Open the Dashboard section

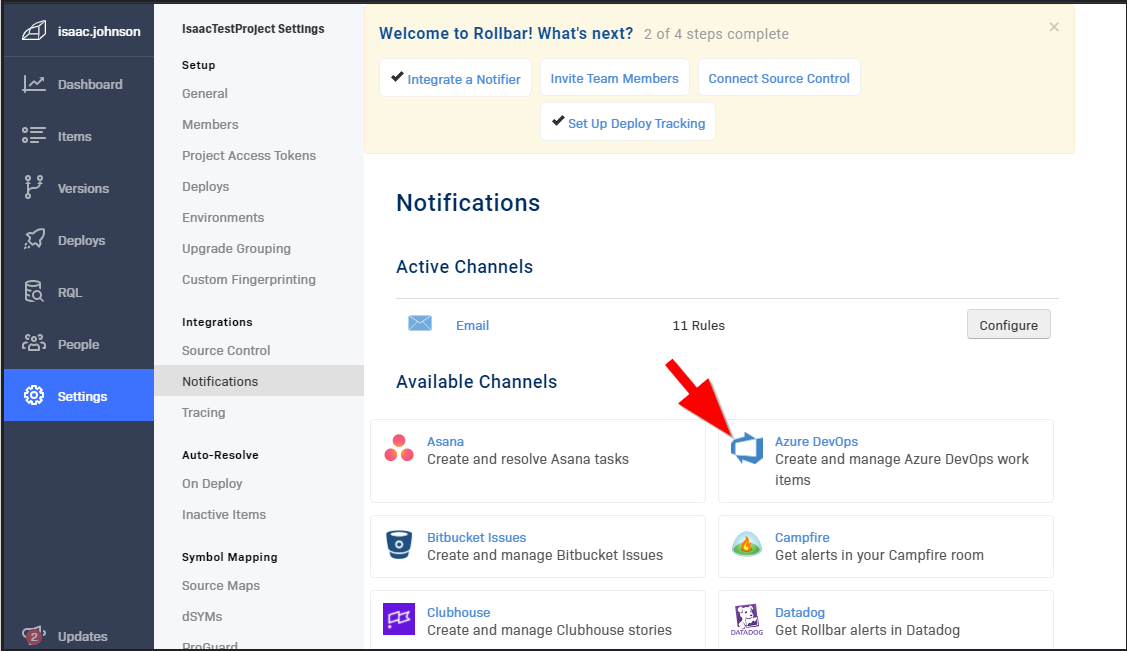pos(90,84)
